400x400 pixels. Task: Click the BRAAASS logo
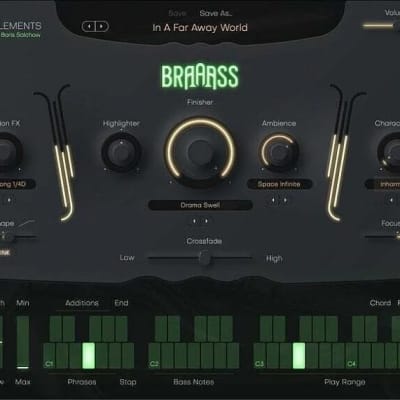coord(200,77)
